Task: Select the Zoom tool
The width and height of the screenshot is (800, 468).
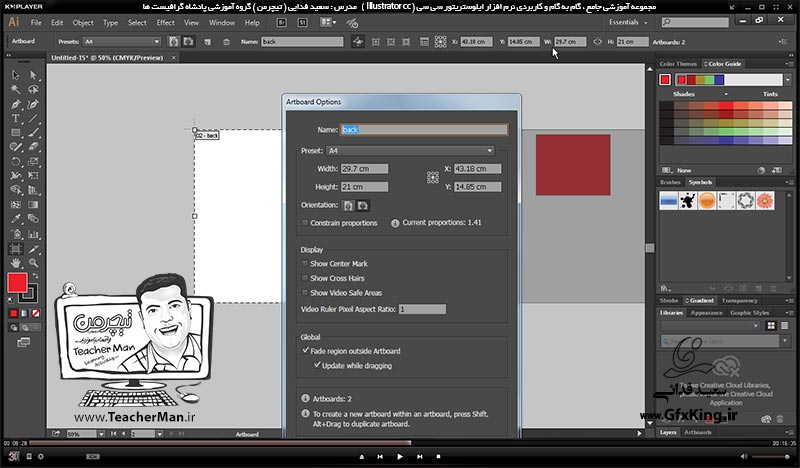Action: click(x=34, y=263)
